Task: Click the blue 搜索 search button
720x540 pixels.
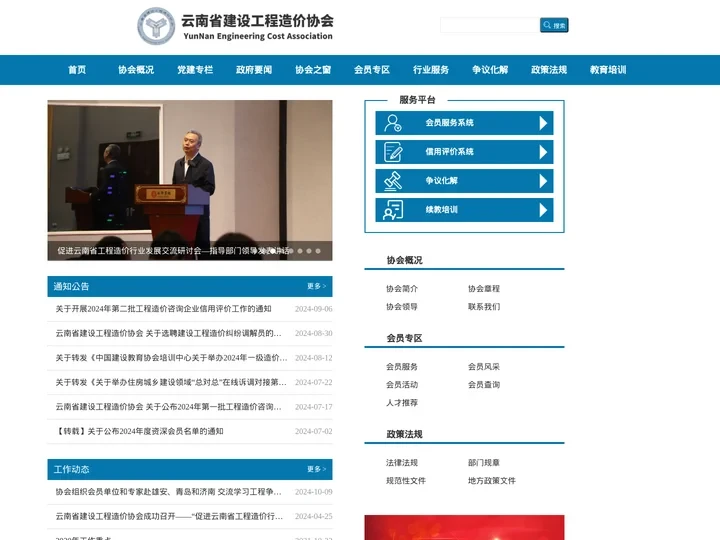Action: (x=554, y=25)
